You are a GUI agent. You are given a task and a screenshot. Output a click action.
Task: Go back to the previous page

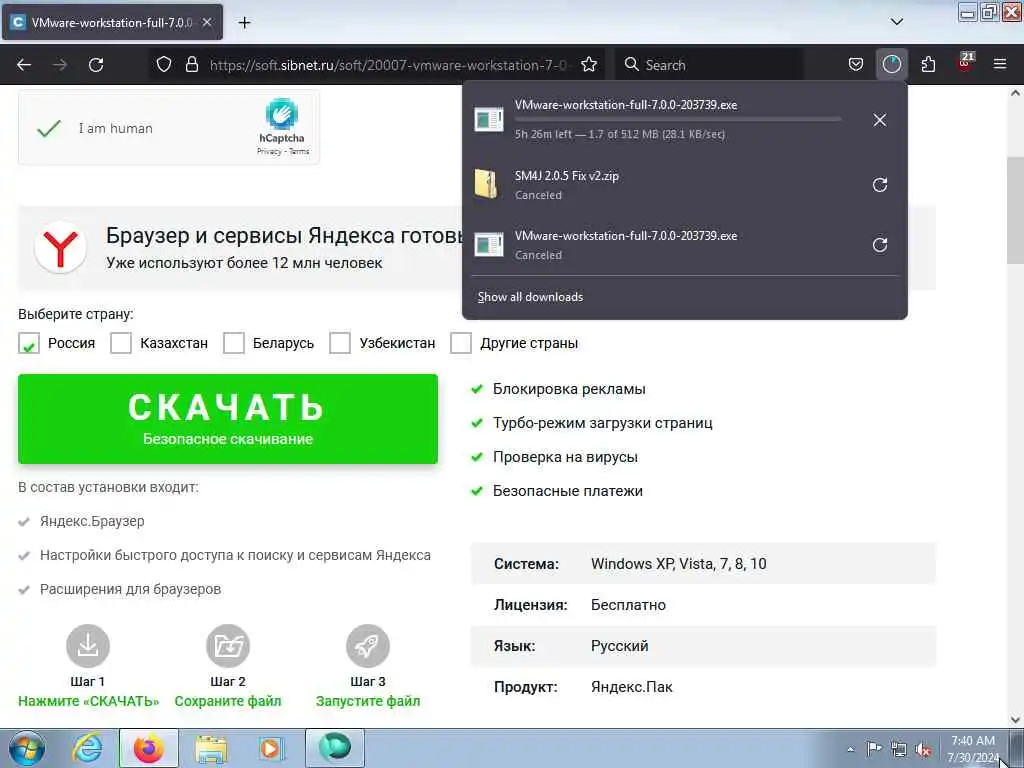click(24, 65)
